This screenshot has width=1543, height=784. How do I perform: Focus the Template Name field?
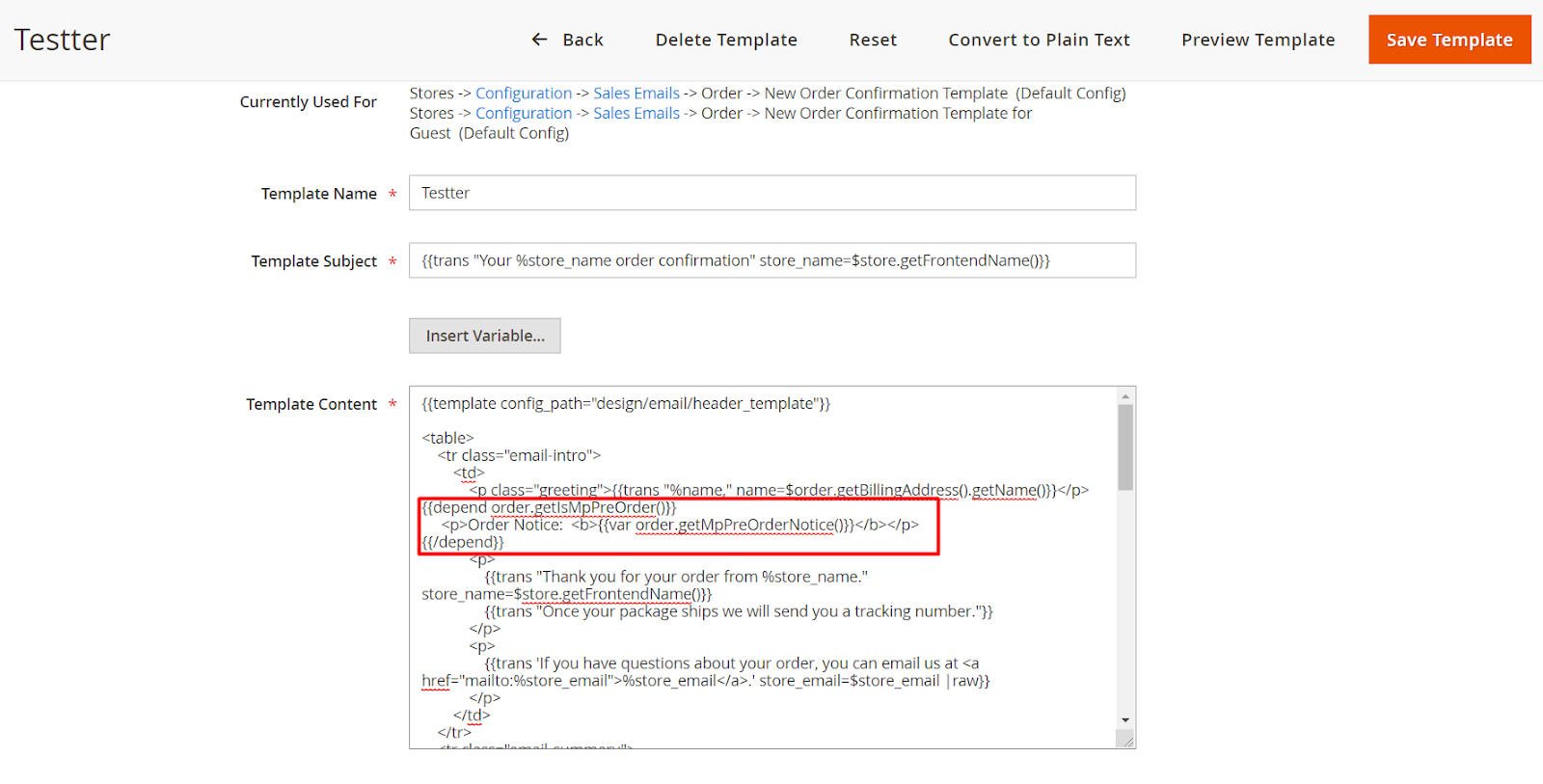[x=771, y=193]
